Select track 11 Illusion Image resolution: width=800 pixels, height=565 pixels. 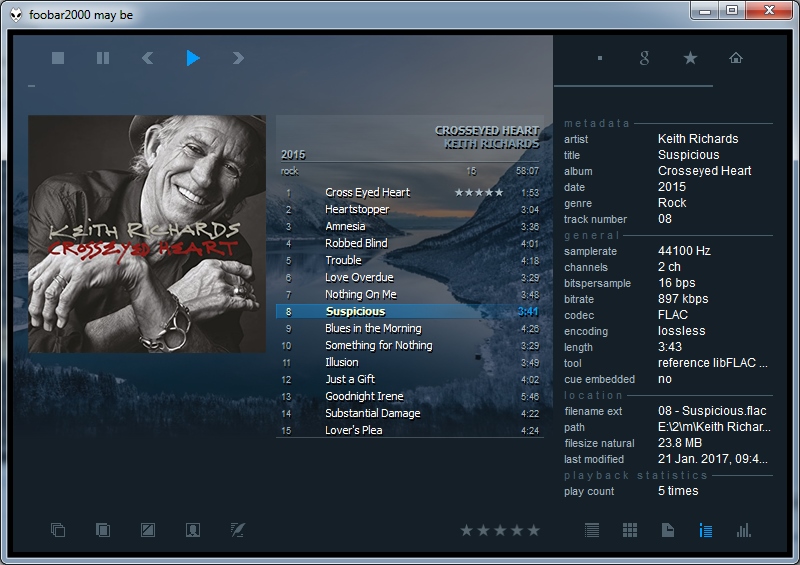pyautogui.click(x=410, y=362)
